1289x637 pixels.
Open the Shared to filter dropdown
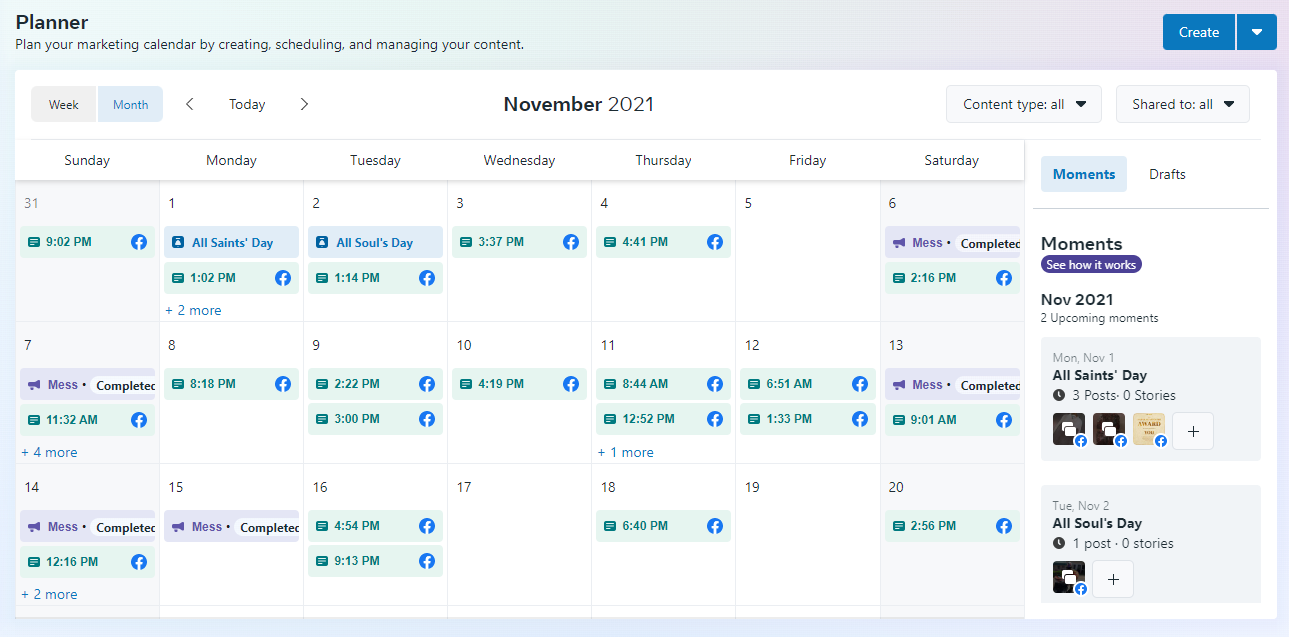pyautogui.click(x=1182, y=104)
